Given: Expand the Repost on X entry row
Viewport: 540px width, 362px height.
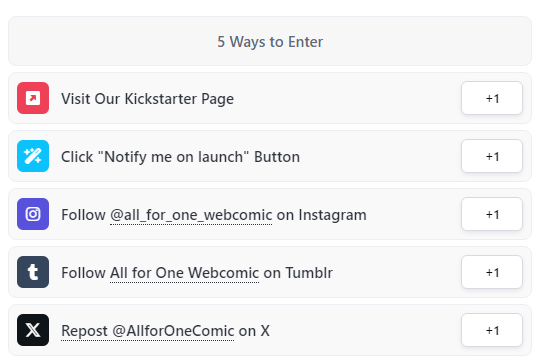Looking at the screenshot, I should 270,330.
